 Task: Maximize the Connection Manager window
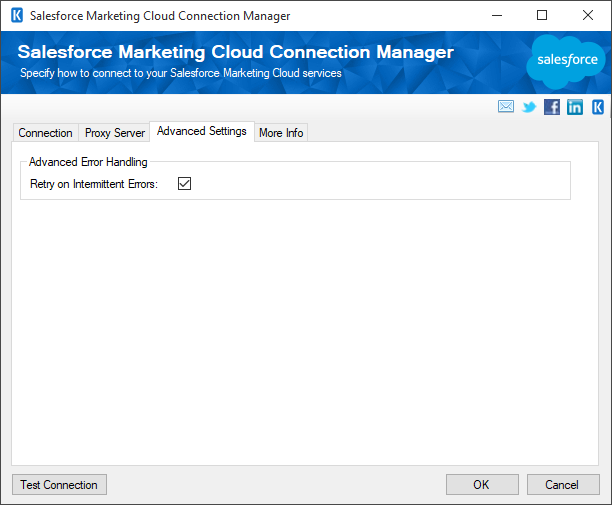pos(542,16)
